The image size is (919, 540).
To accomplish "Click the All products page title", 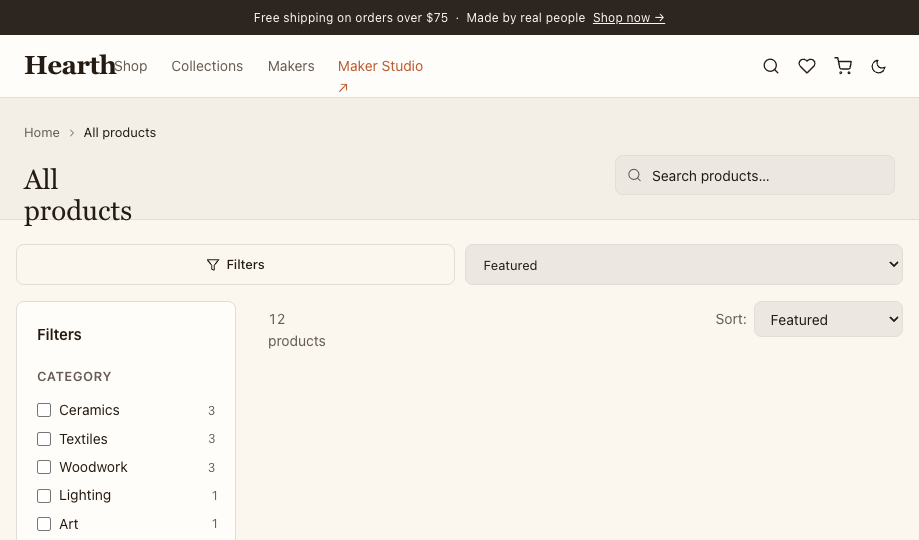I will click(x=77, y=195).
